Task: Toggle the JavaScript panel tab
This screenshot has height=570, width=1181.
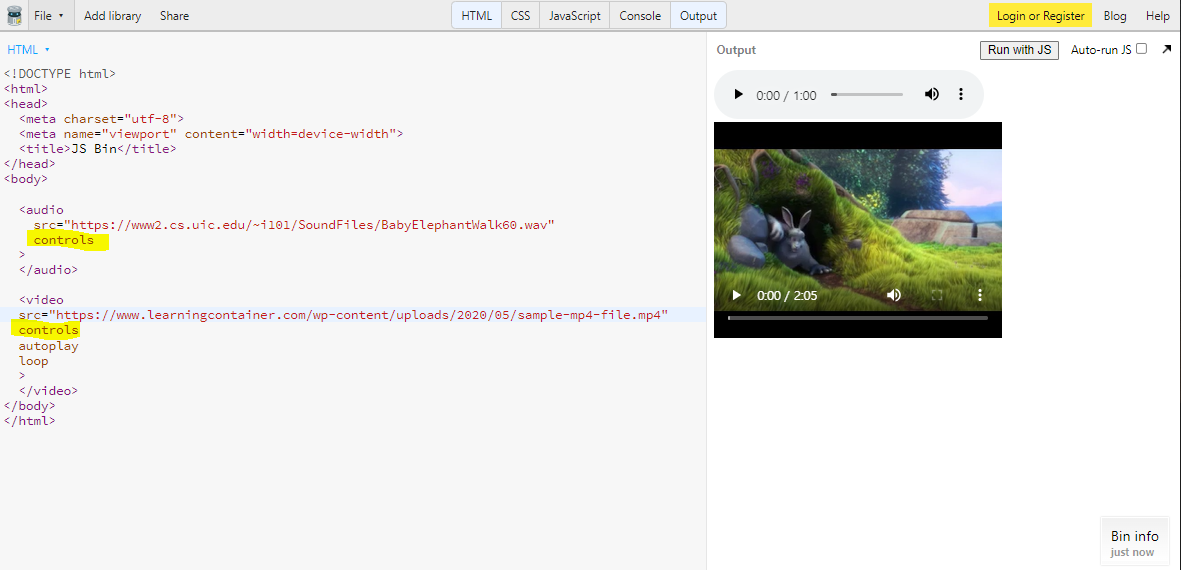Action: point(575,16)
